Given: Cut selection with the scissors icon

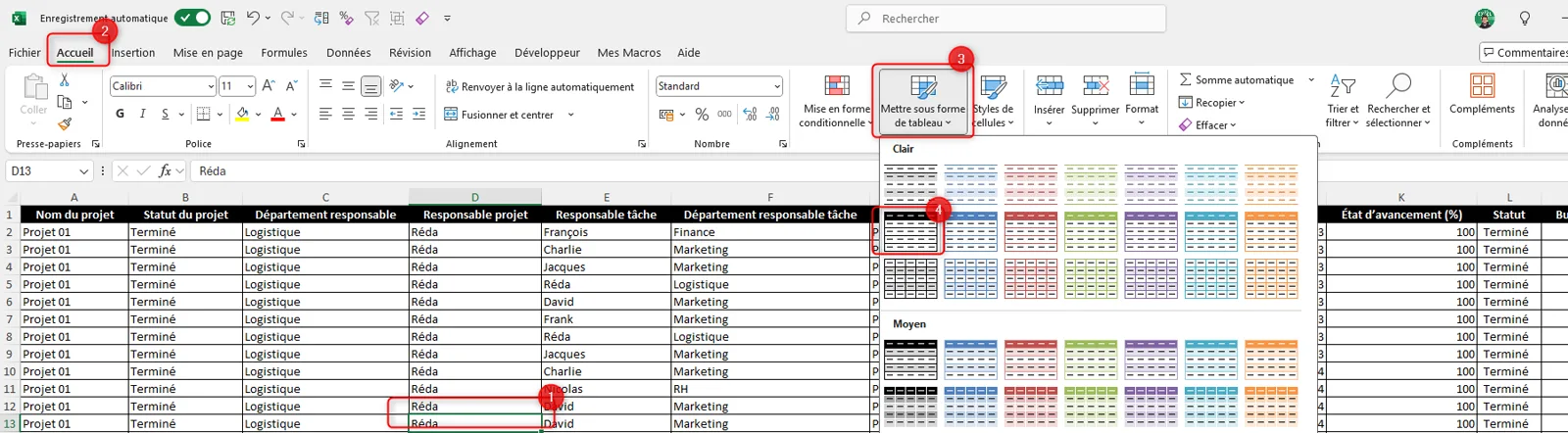Looking at the screenshot, I should coord(65,80).
